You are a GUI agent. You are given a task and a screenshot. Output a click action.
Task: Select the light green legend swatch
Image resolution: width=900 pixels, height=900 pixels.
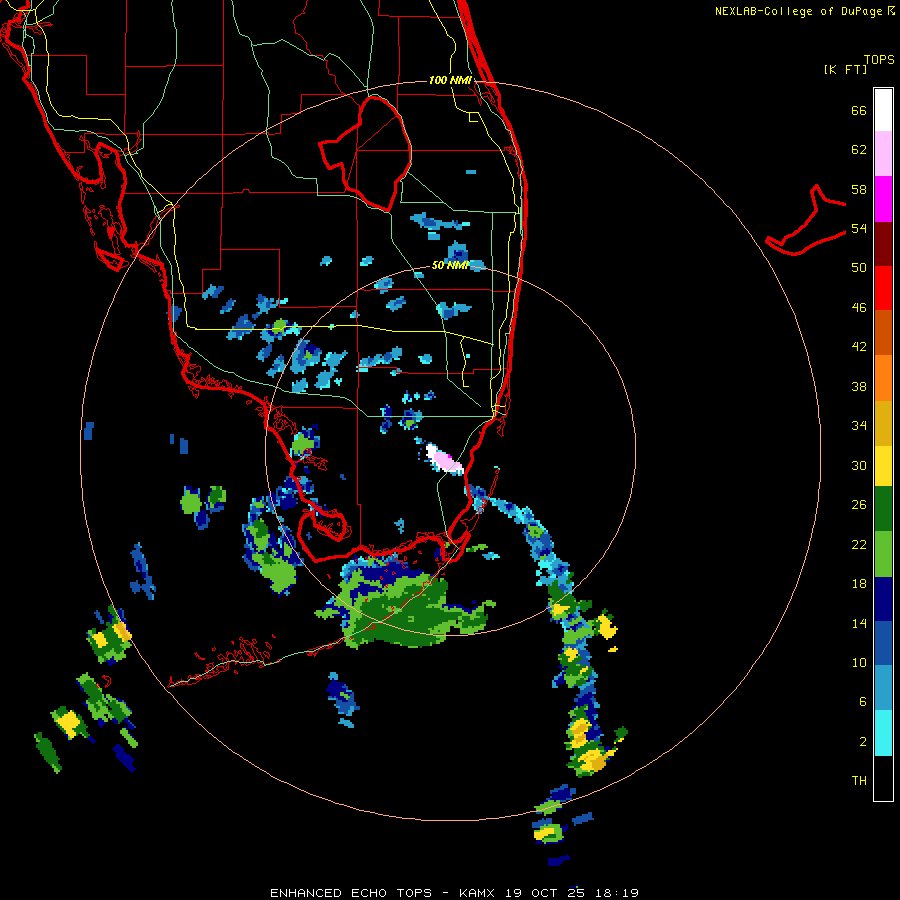coord(883,553)
